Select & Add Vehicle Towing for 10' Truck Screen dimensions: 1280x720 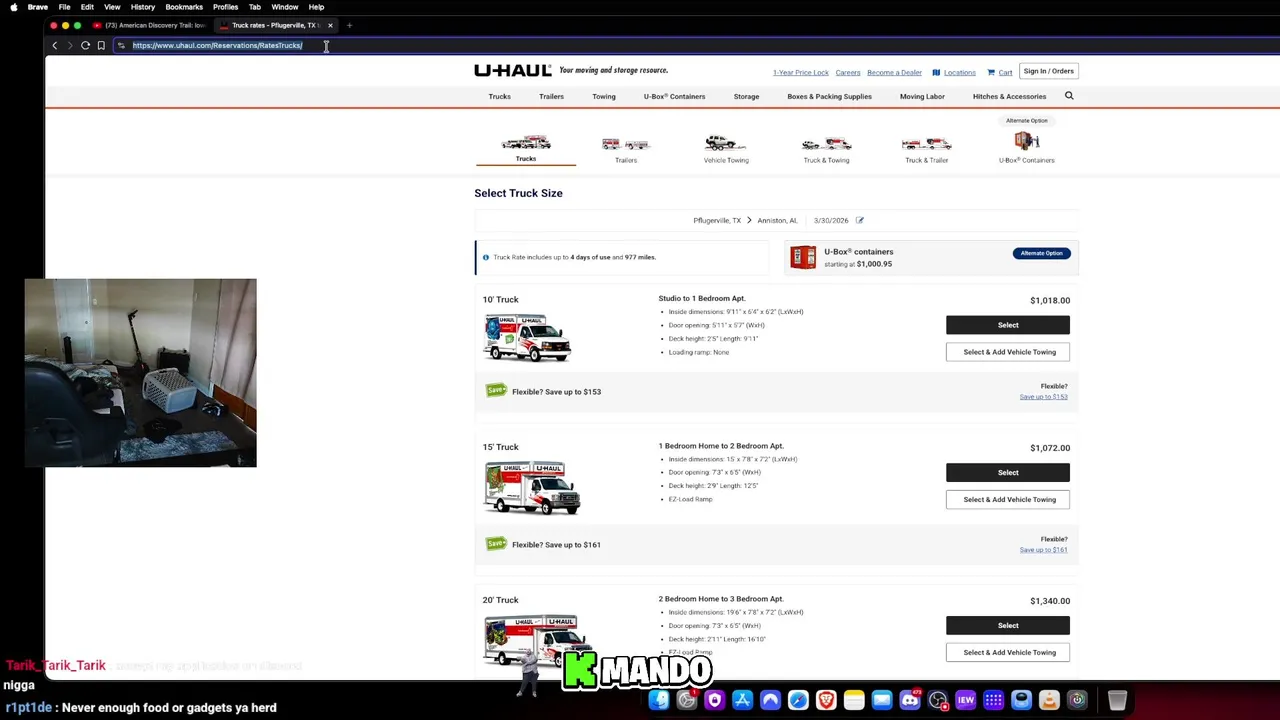pyautogui.click(x=1008, y=352)
